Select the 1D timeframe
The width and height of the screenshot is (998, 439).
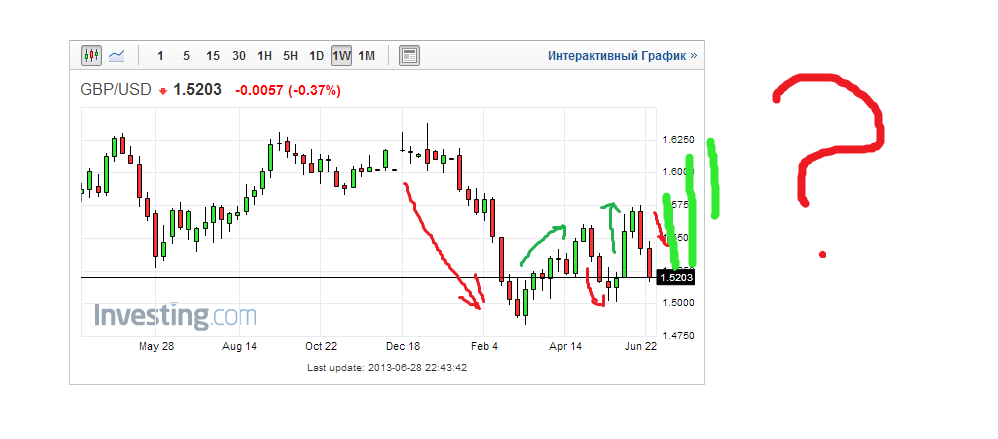(x=316, y=56)
